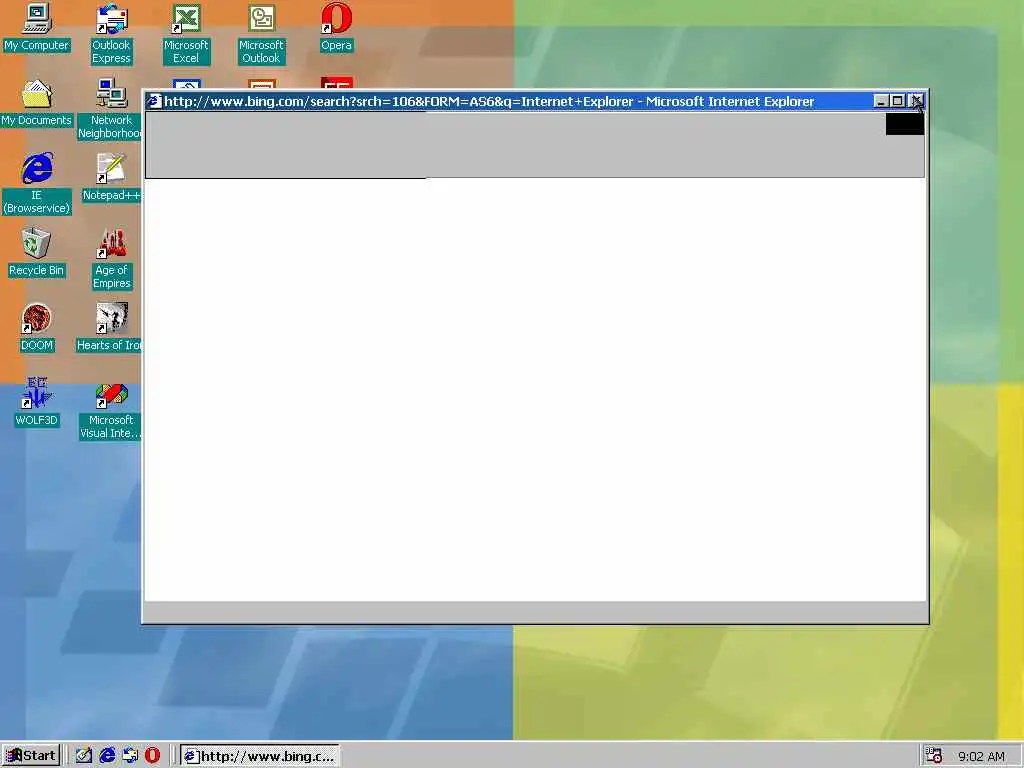Launch Opera from the quick launch bar

coord(152,756)
